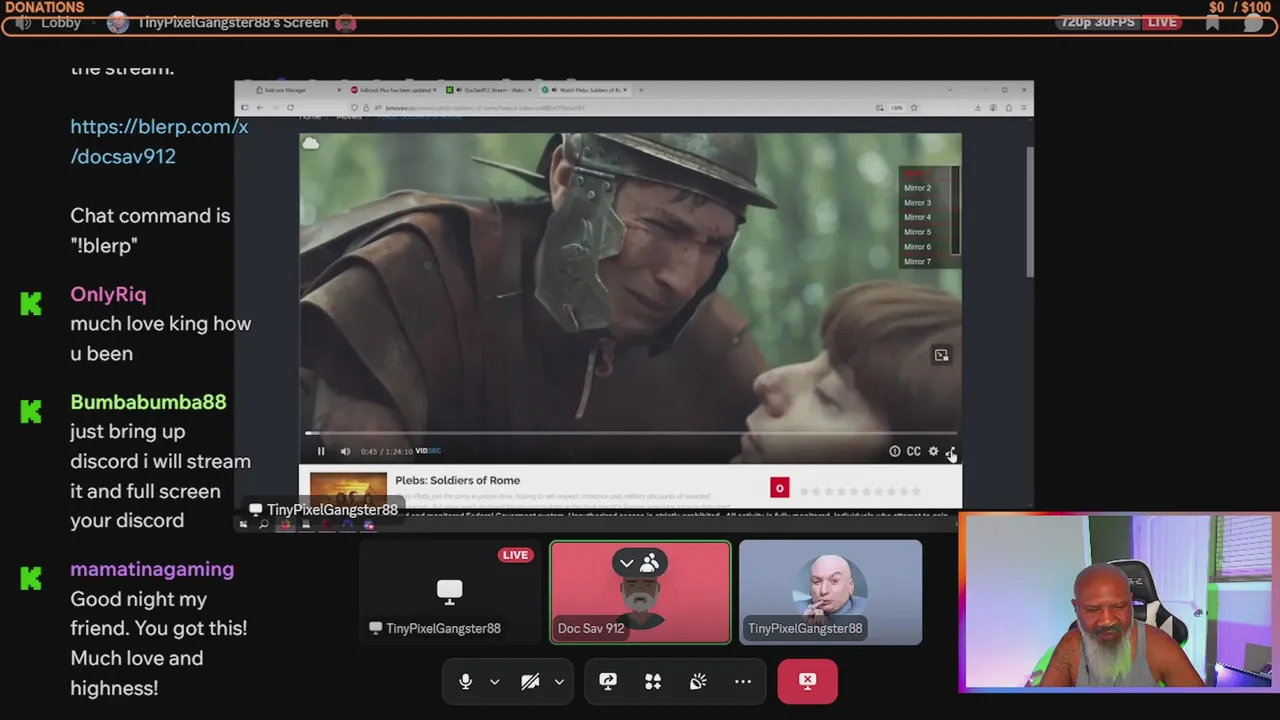Click the picture-in-picture icon on video
1280x720 pixels.
click(941, 355)
